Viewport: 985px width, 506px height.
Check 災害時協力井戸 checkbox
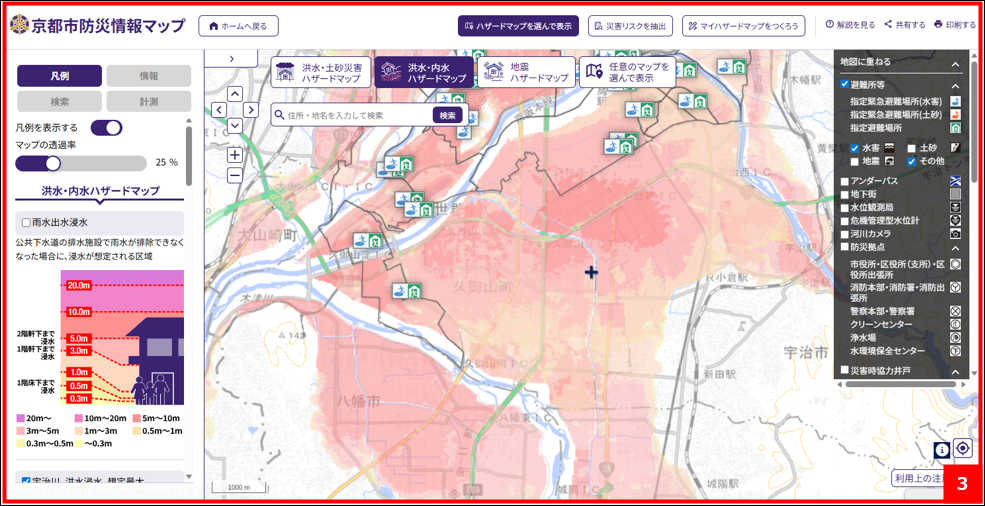point(845,370)
